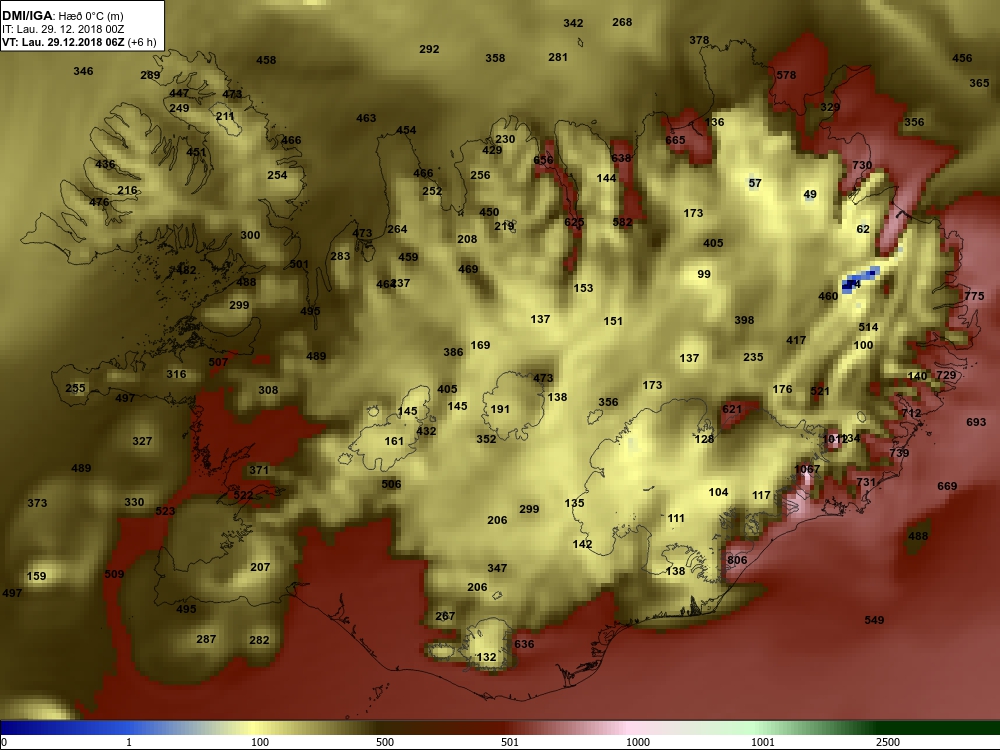Click the map value 523
This screenshot has height=750, width=1000.
pyautogui.click(x=165, y=511)
